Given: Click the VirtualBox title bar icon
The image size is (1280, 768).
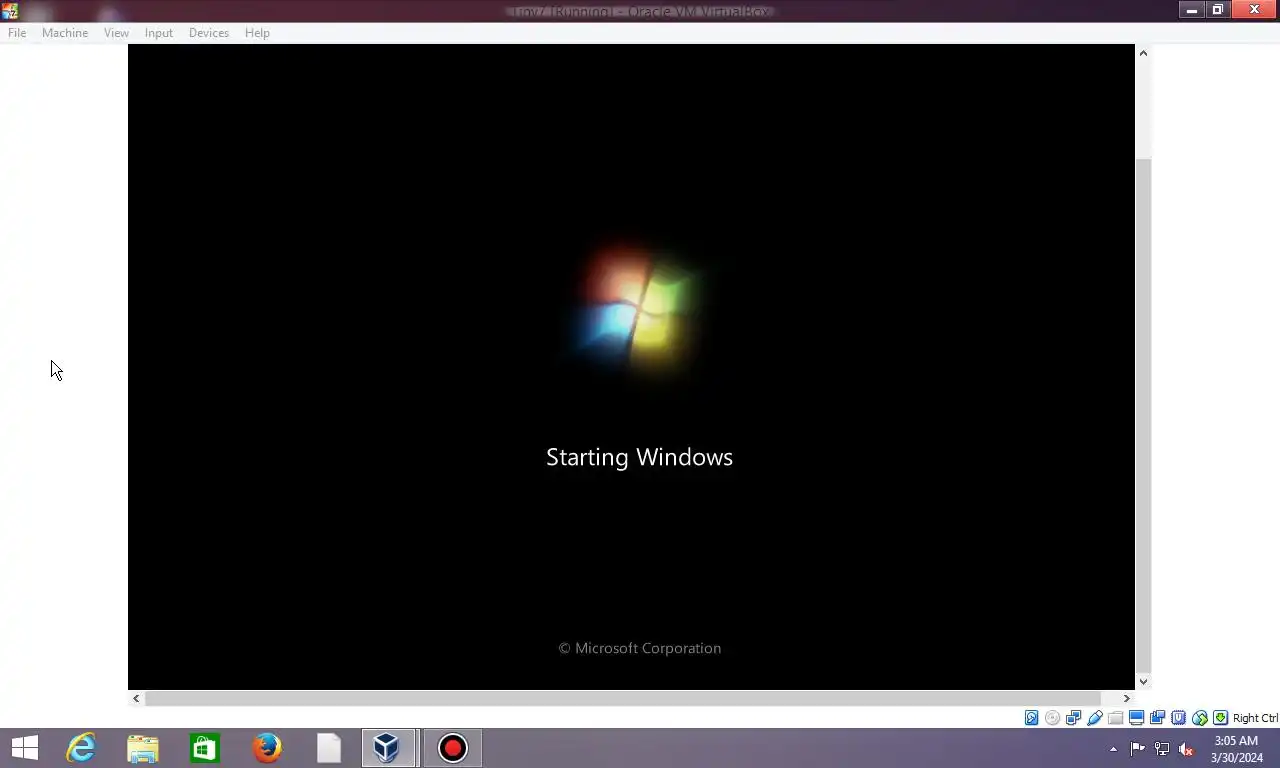Looking at the screenshot, I should [10, 11].
